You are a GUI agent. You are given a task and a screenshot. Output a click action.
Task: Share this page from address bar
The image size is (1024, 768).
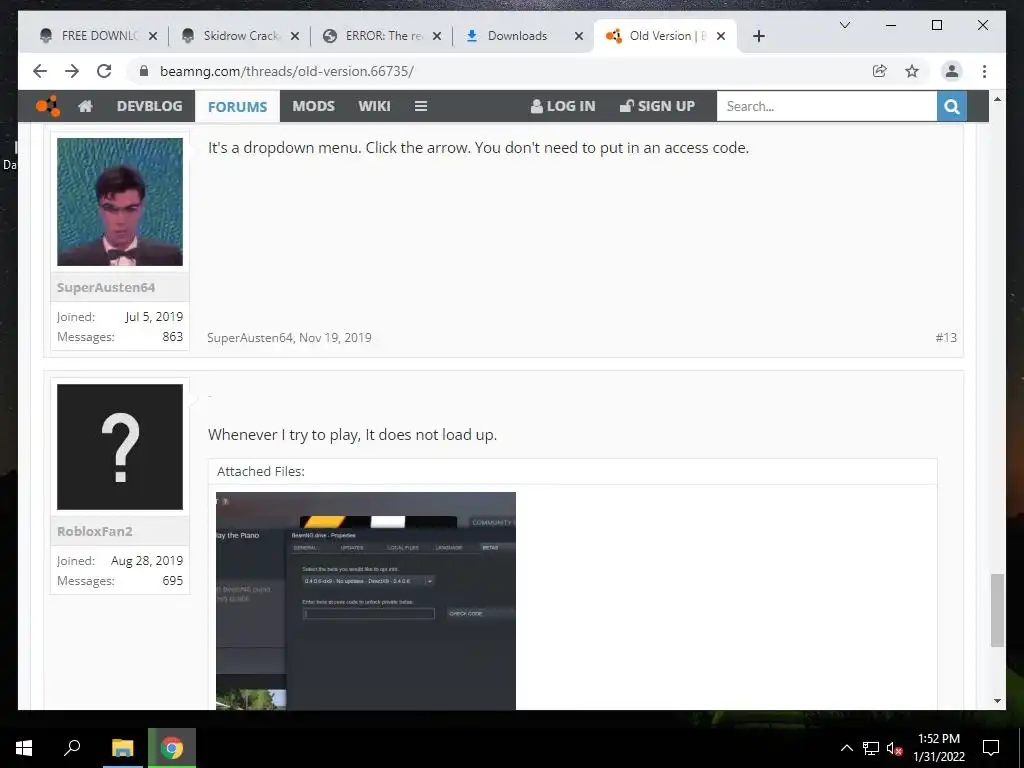[880, 71]
